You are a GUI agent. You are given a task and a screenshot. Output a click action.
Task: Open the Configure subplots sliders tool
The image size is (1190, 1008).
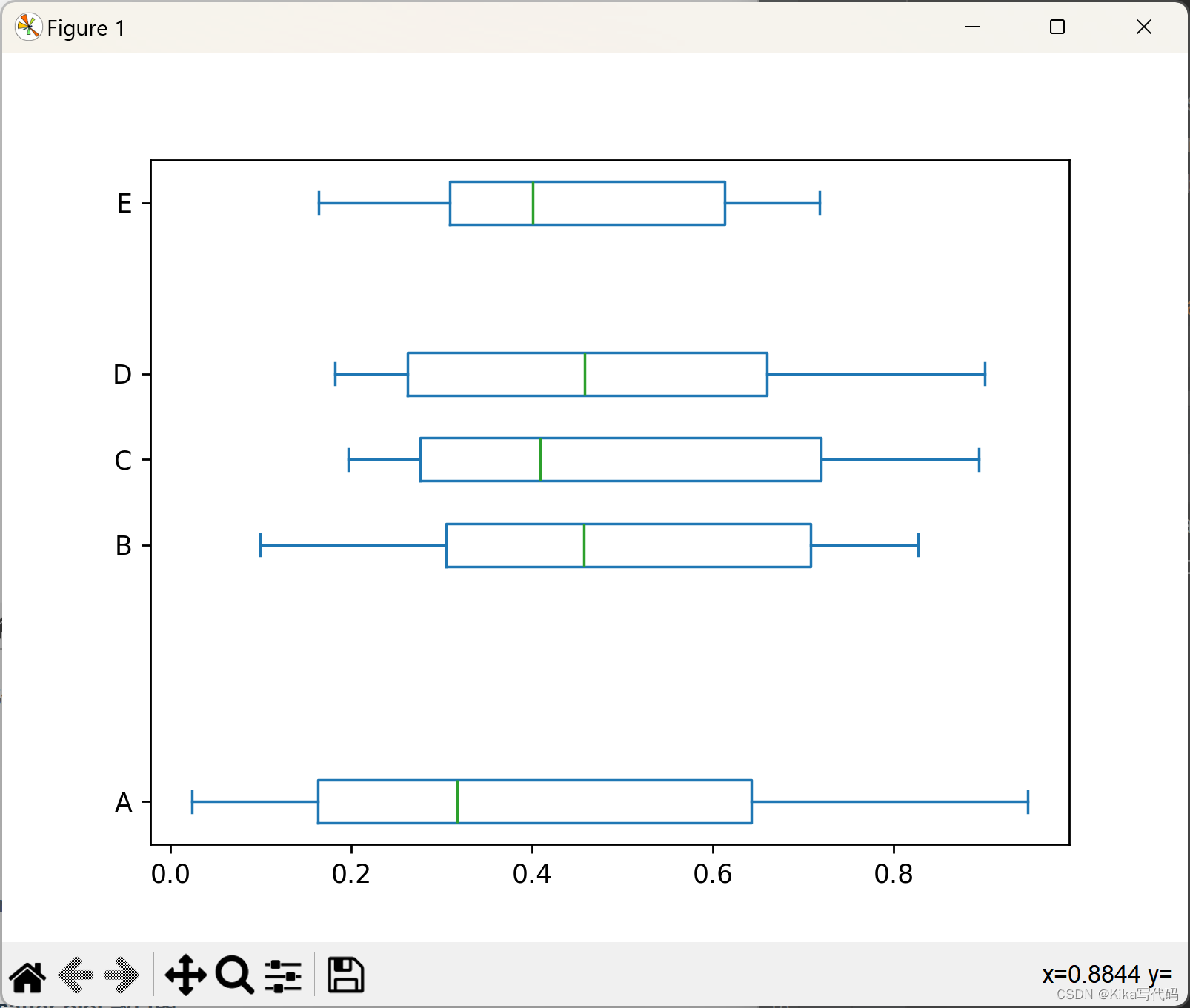tap(283, 975)
